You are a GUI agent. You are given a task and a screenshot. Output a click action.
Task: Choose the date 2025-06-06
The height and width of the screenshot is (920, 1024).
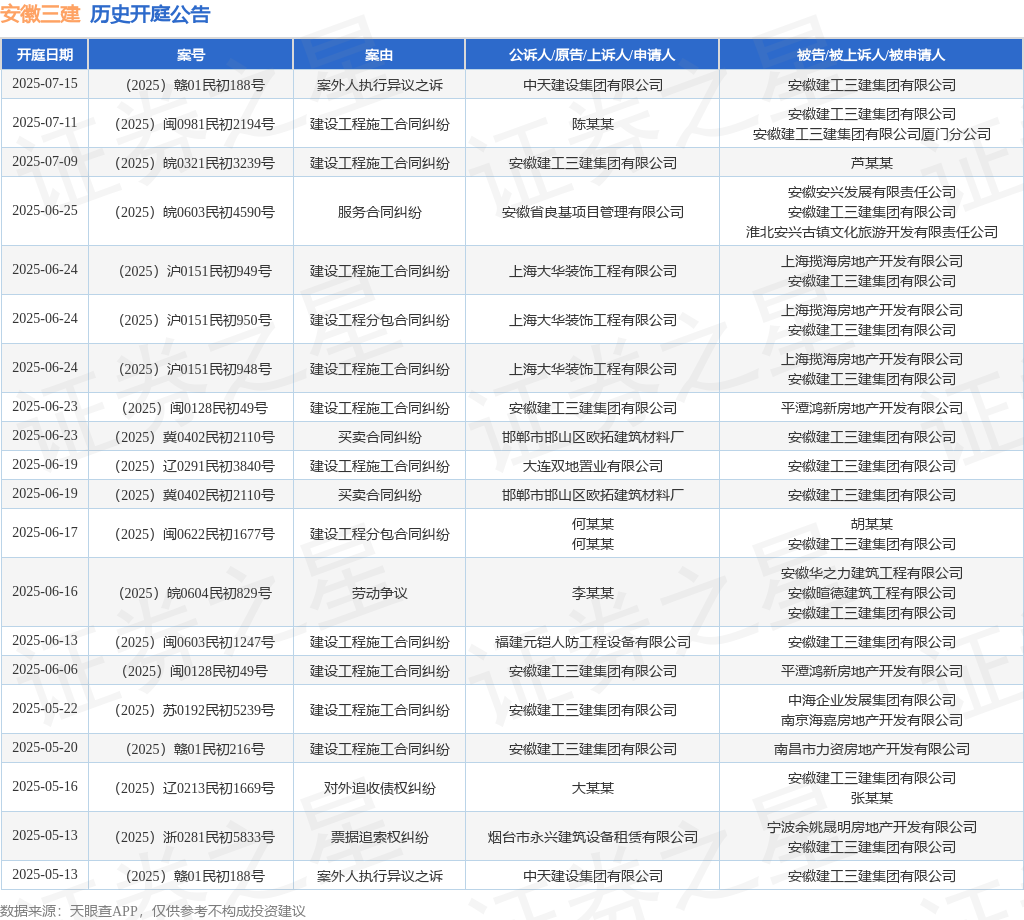click(44, 670)
